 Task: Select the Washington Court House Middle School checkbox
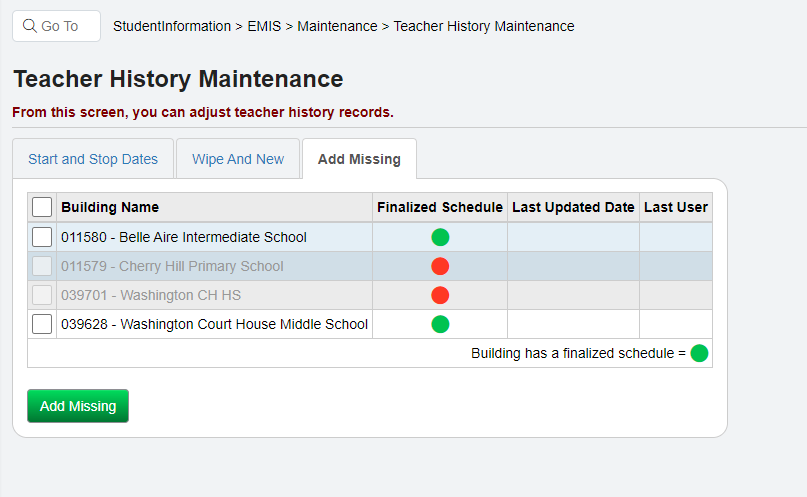click(42, 324)
